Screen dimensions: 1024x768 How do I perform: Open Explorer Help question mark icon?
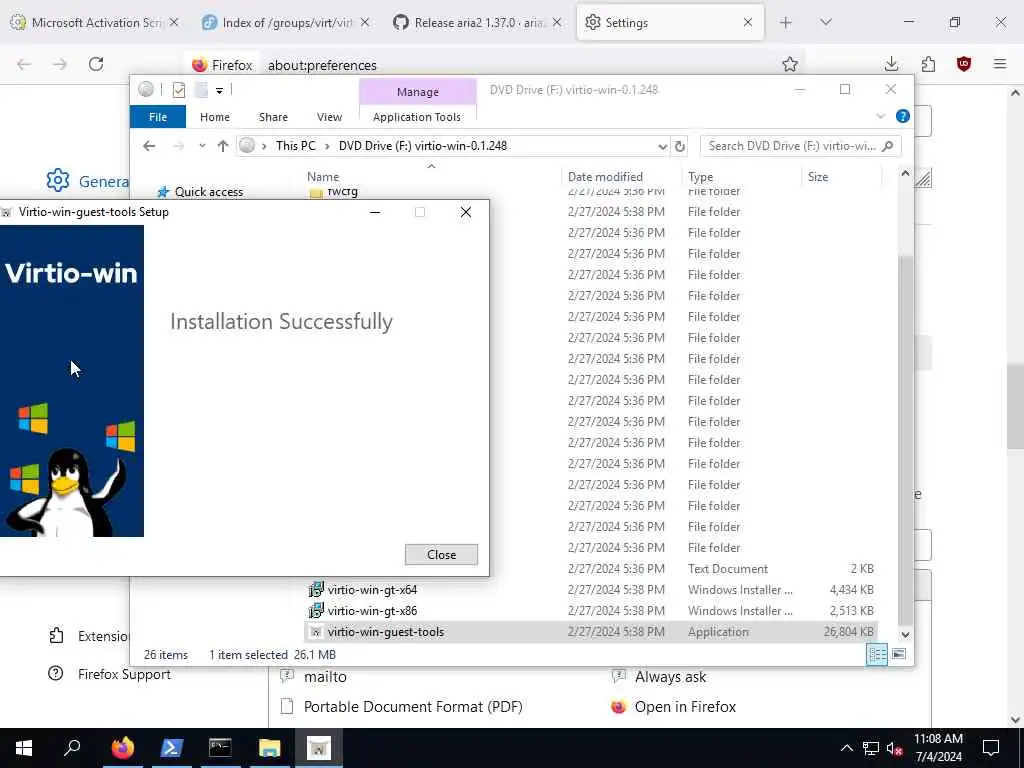(903, 116)
